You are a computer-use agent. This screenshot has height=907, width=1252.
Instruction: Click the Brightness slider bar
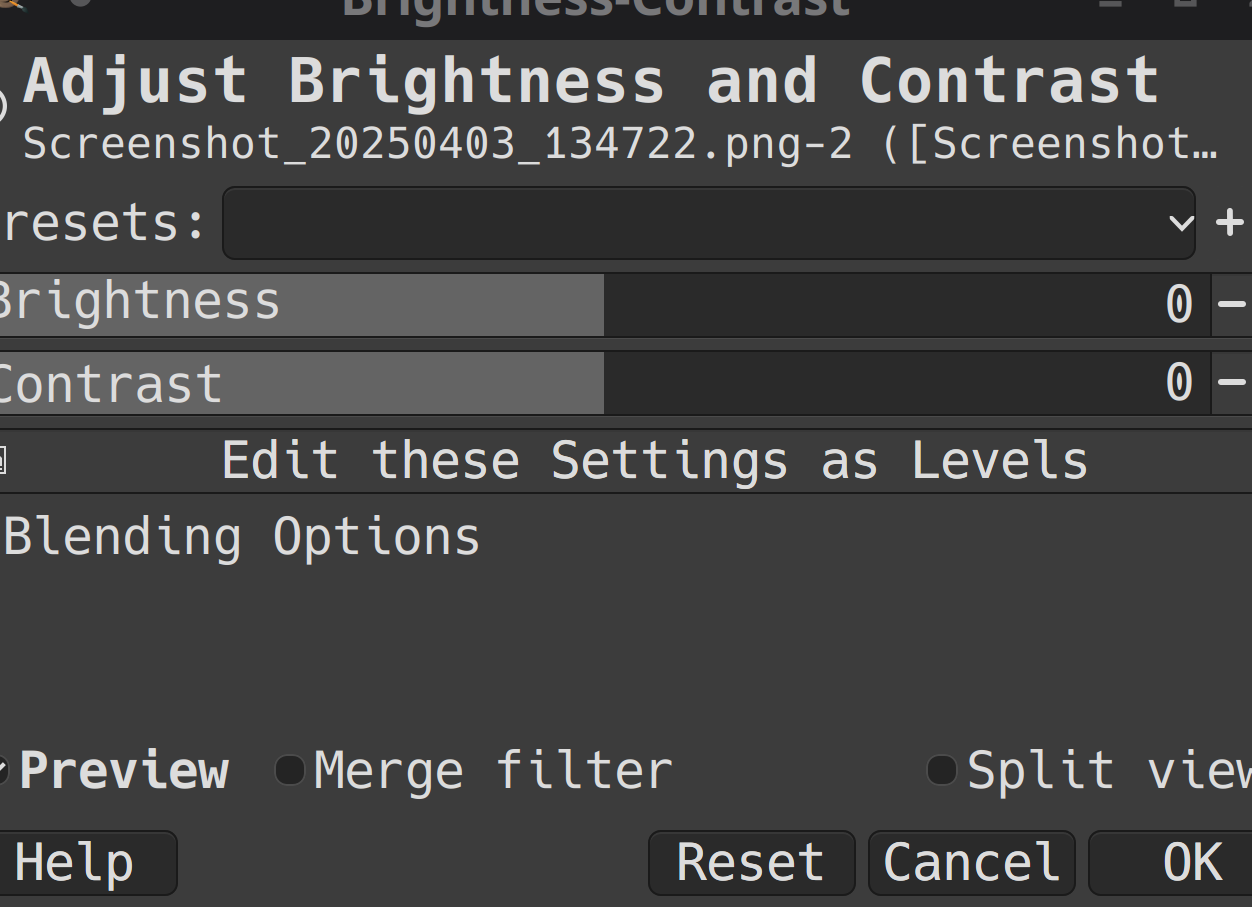(604, 303)
